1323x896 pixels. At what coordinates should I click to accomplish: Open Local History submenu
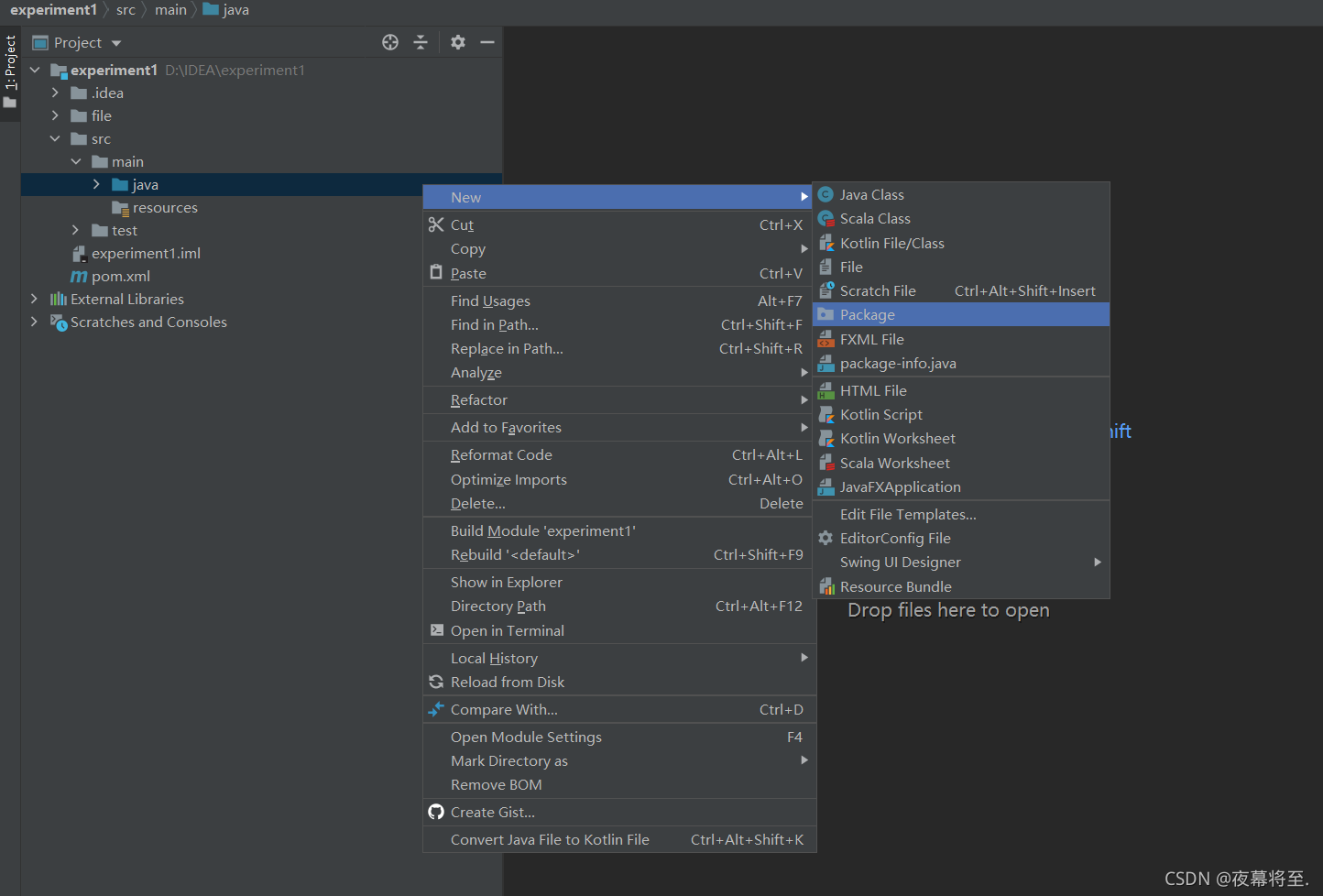[x=619, y=658]
